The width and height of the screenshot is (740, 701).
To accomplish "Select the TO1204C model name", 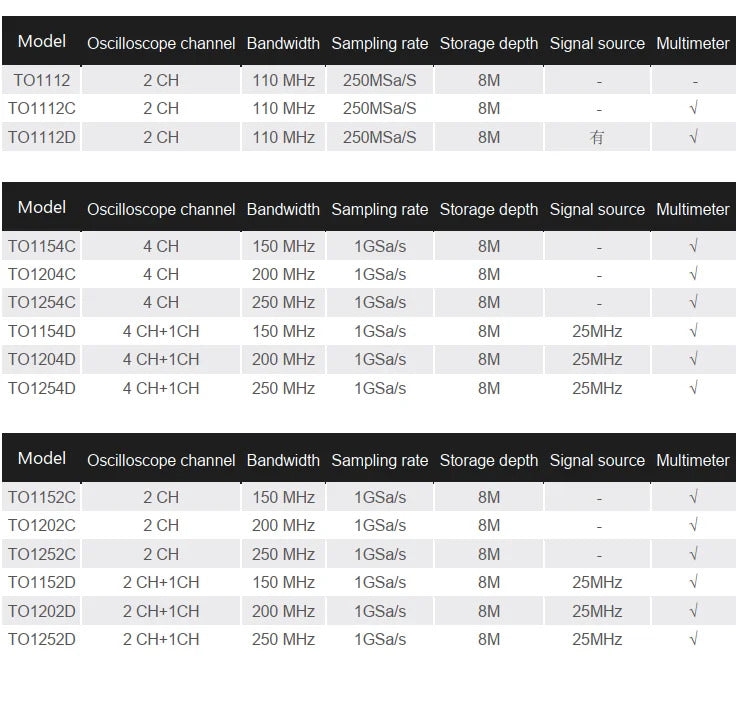I will click(42, 274).
